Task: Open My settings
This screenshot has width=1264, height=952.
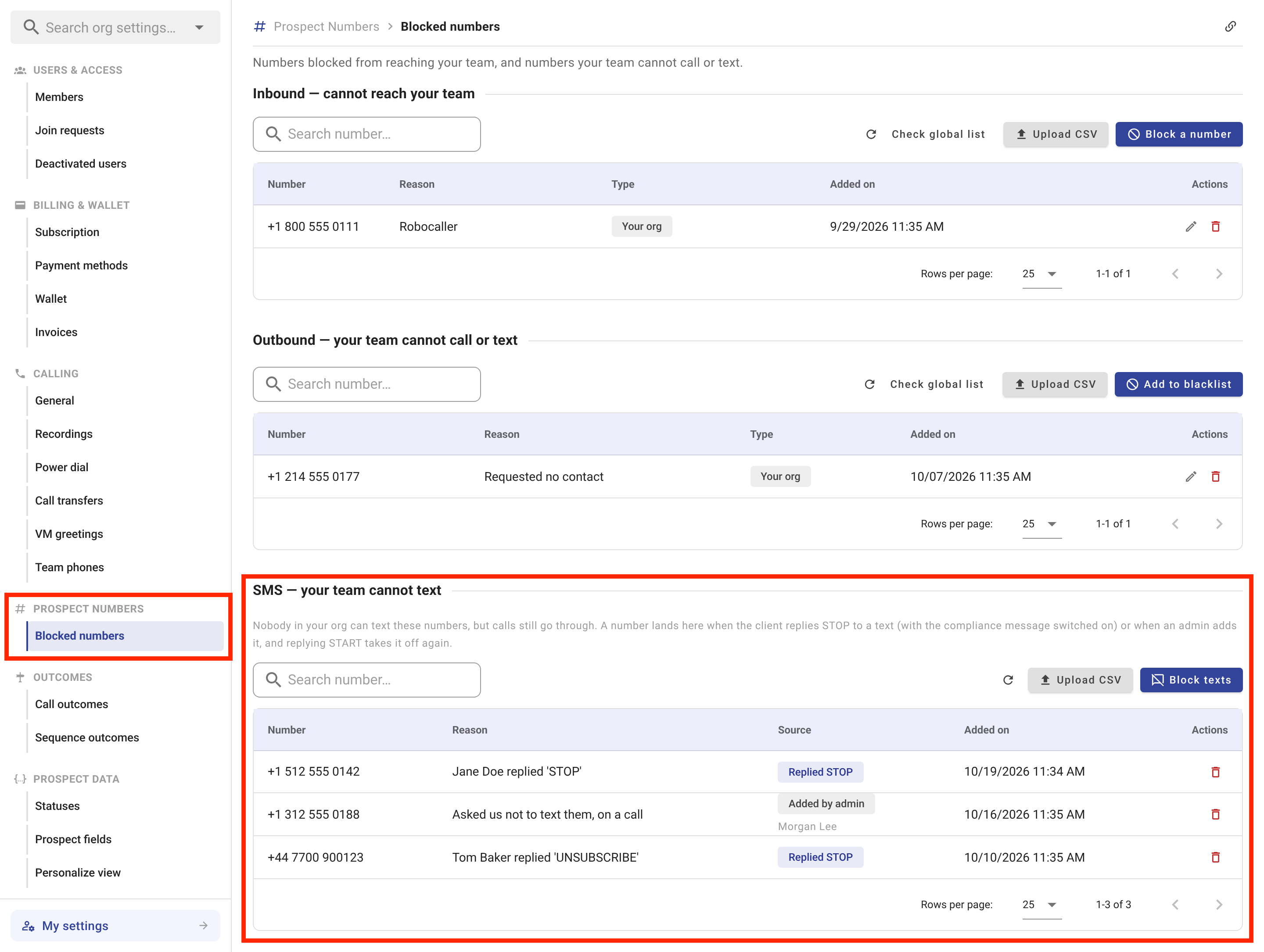Action: pyautogui.click(x=115, y=926)
